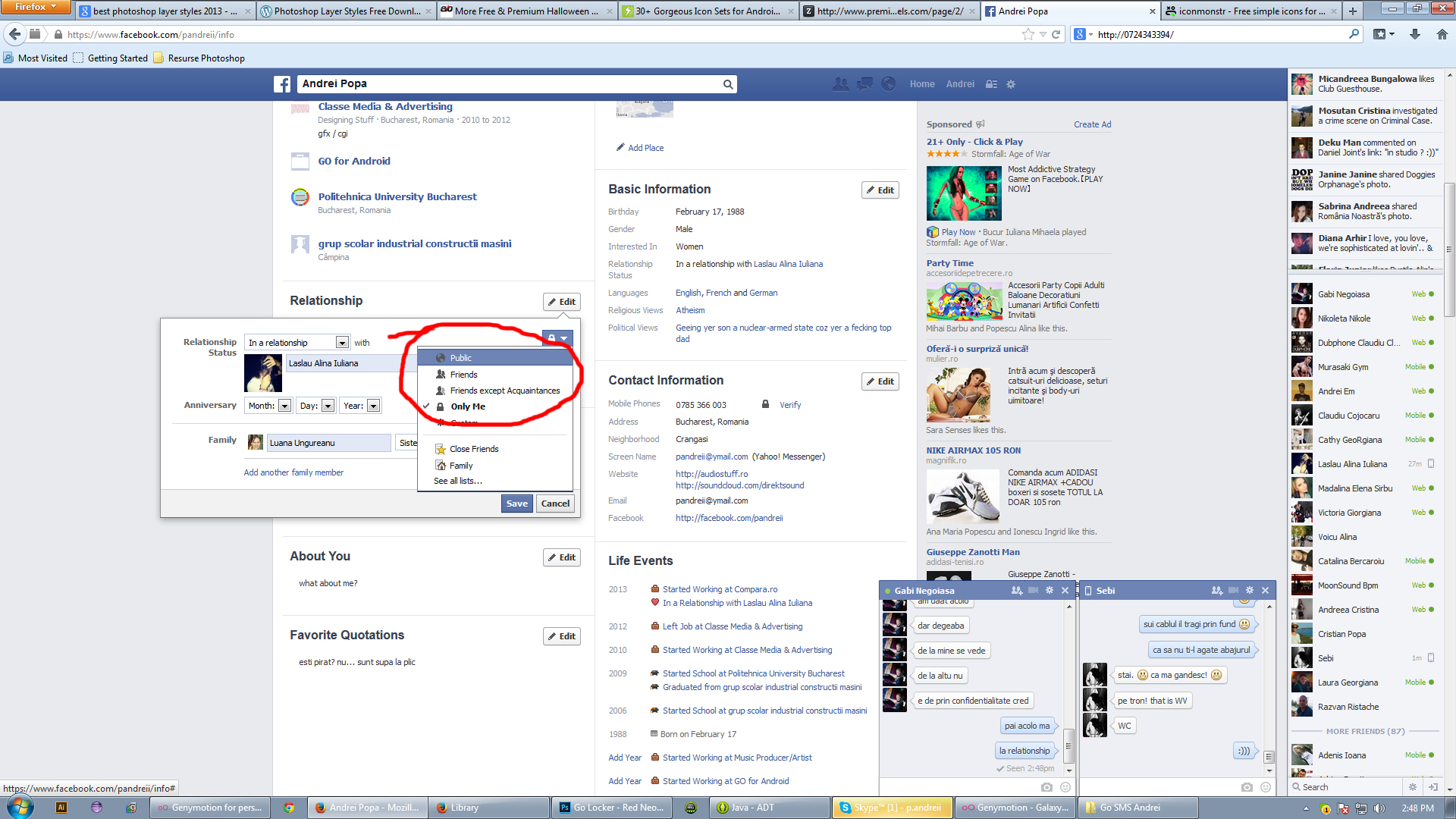
Task: Choose Friends except Acquaintances
Action: [494, 391]
